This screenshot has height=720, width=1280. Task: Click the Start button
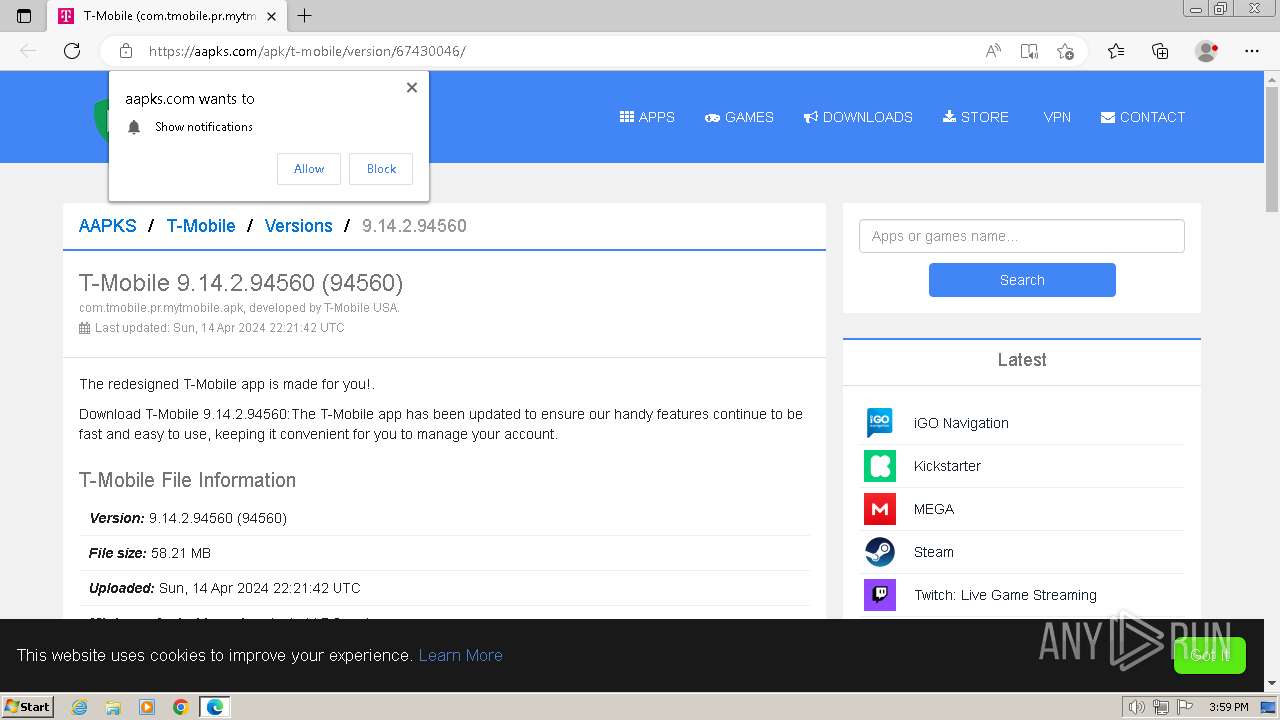click(x=28, y=707)
